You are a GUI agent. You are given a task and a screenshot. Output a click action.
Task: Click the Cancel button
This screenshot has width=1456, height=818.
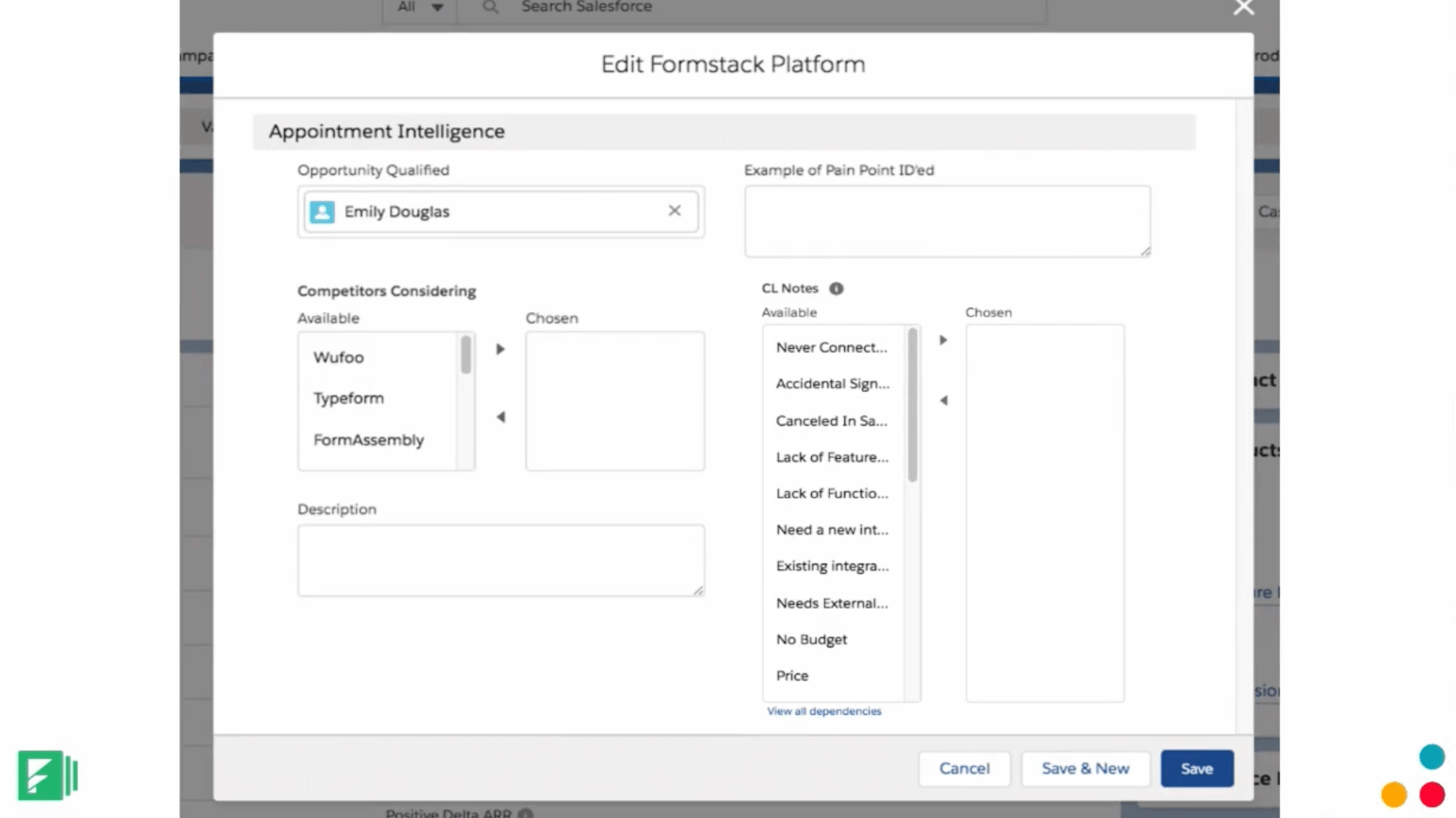point(964,768)
